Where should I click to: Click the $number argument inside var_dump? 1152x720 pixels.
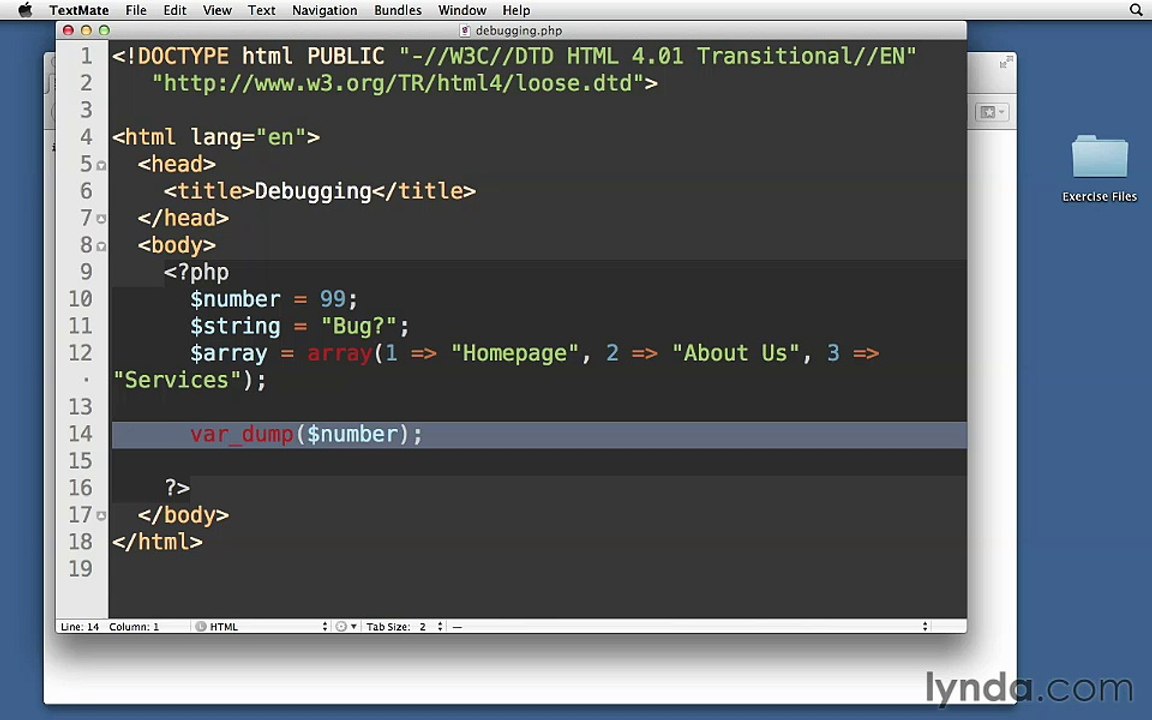click(353, 434)
